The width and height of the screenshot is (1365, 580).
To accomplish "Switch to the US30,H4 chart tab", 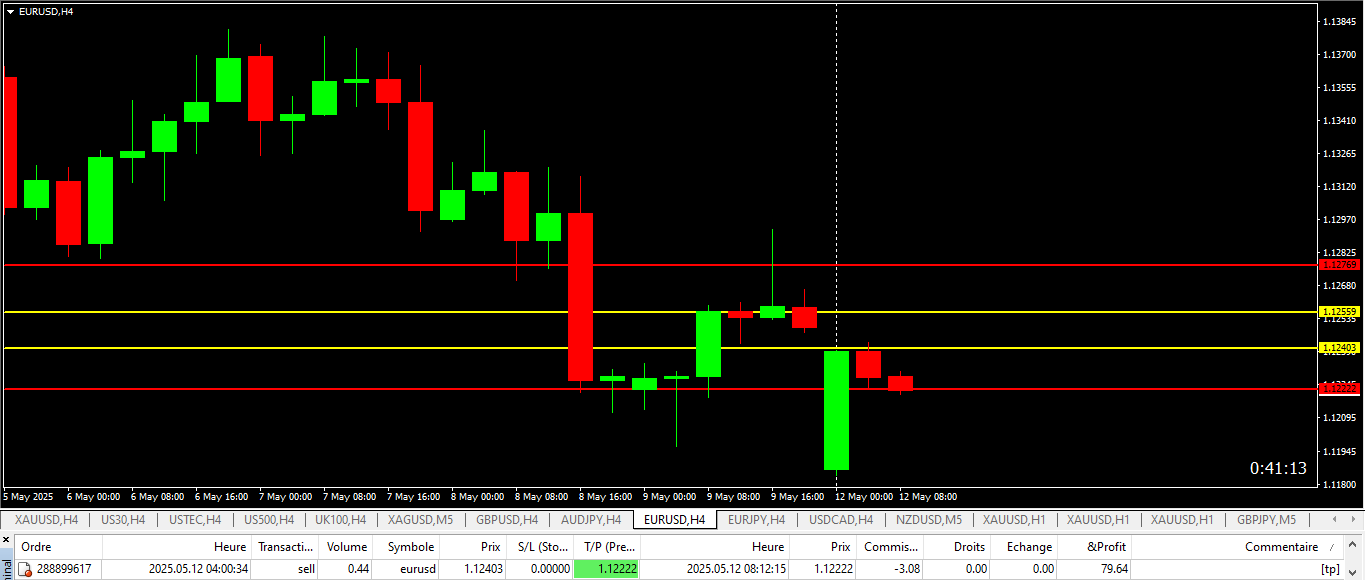I will click(123, 520).
